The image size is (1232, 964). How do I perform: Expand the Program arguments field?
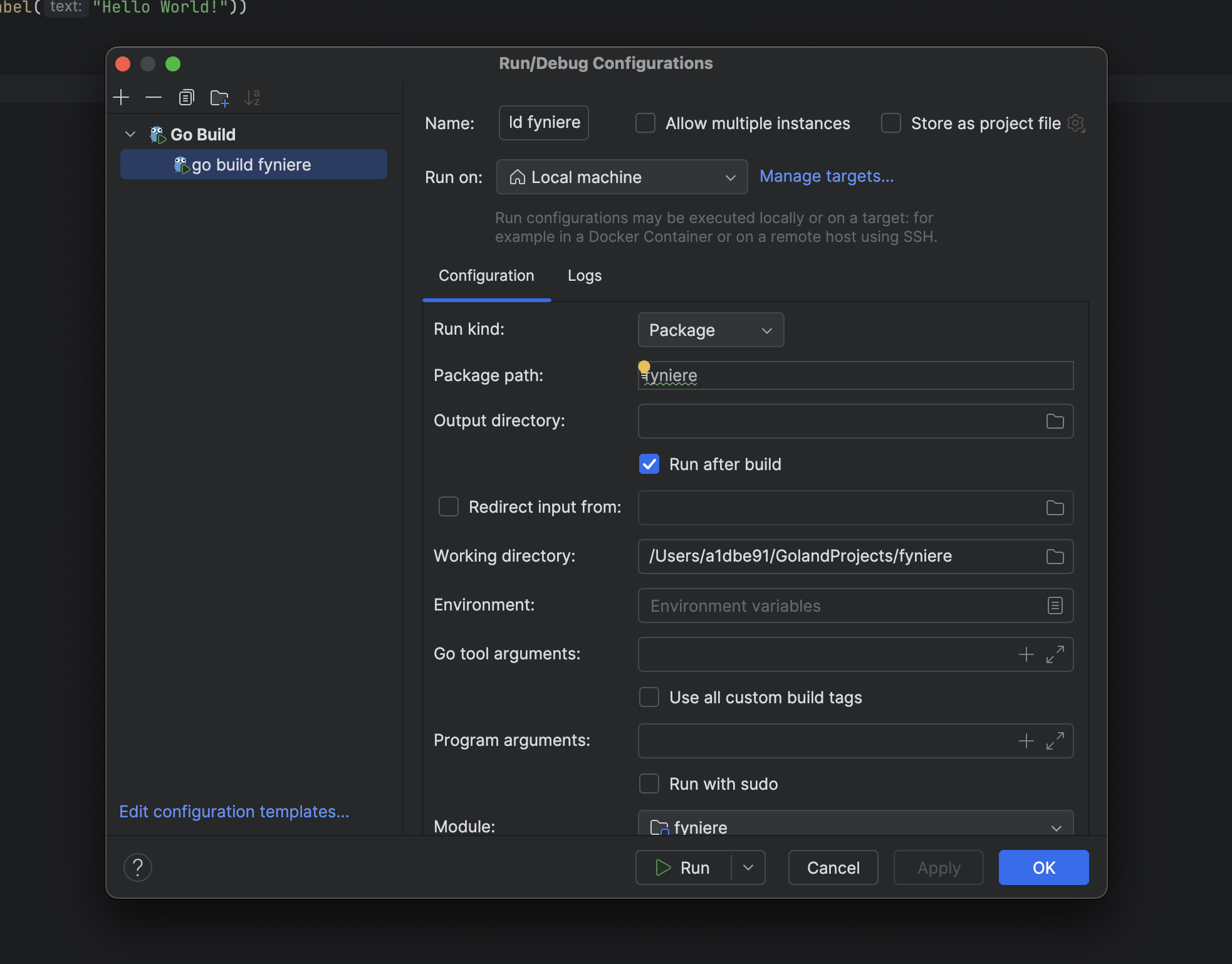coord(1055,741)
